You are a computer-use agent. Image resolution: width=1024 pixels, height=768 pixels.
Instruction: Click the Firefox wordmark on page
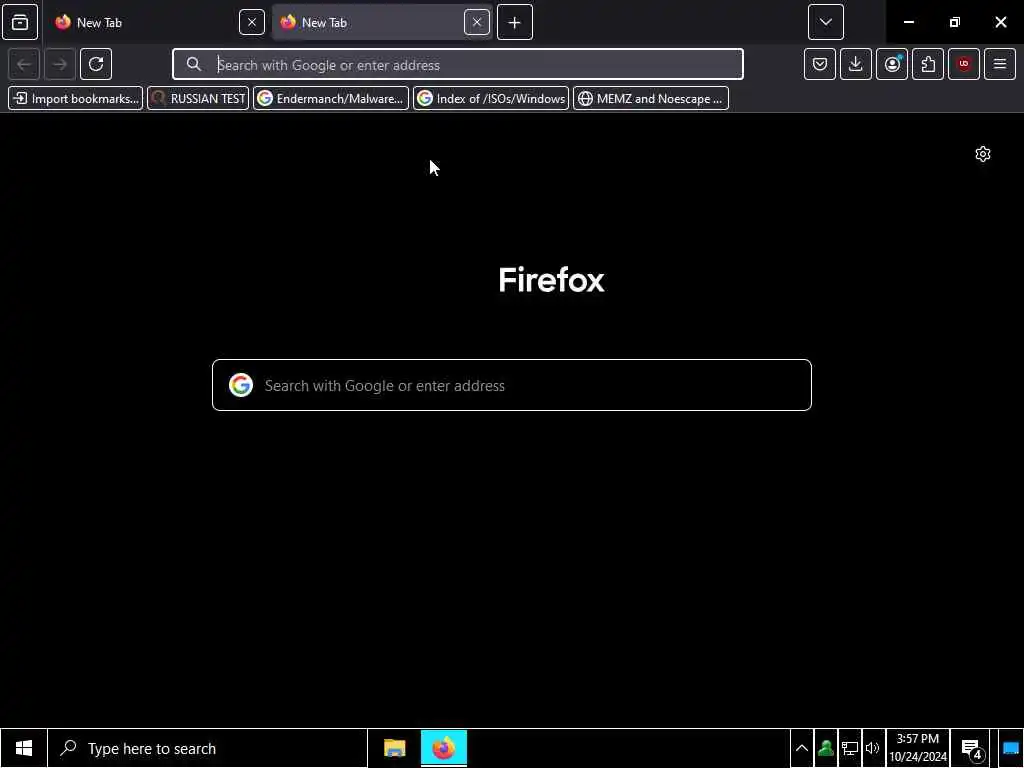[x=551, y=280]
